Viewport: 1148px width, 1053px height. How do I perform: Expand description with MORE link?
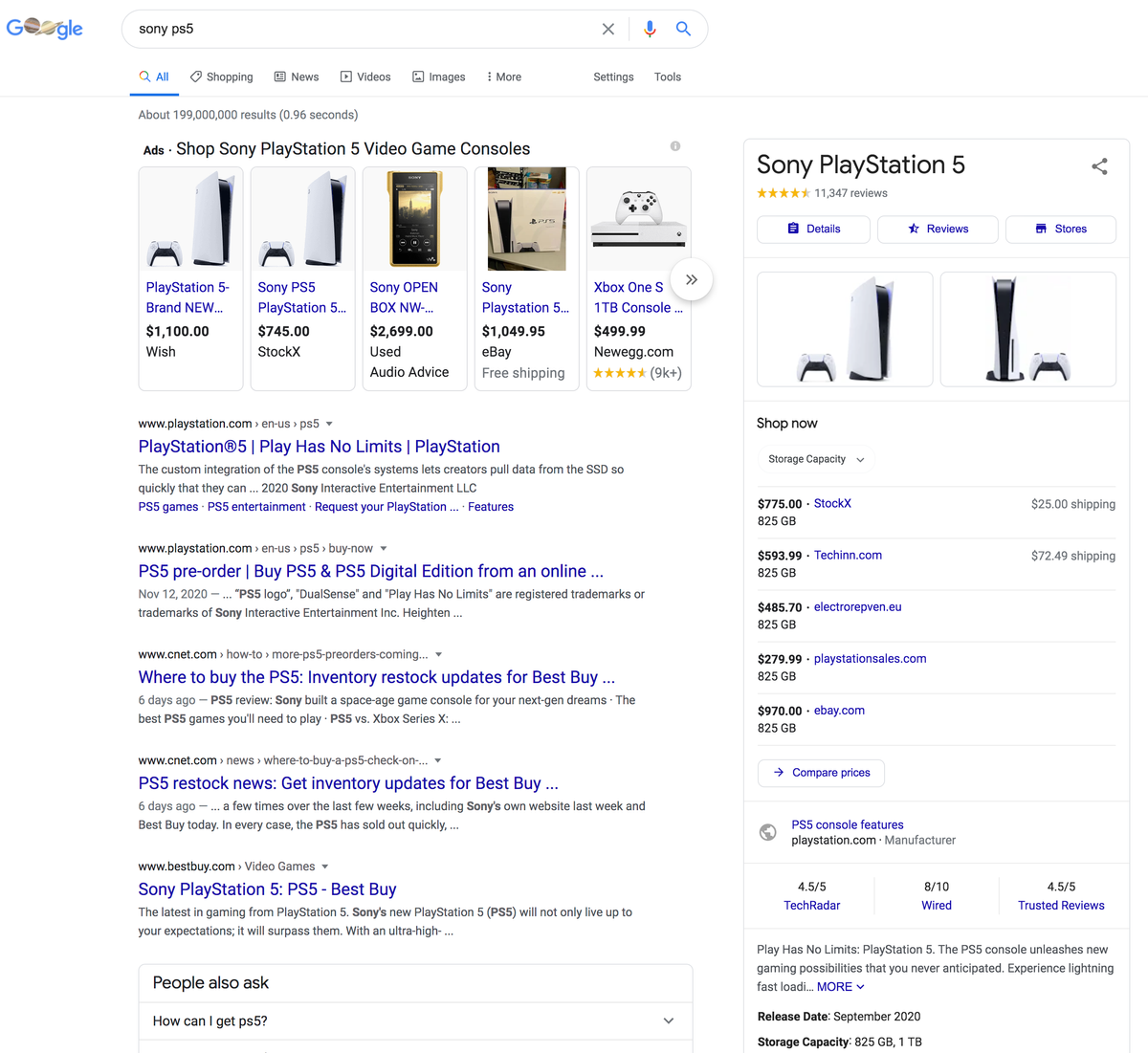pos(840,986)
